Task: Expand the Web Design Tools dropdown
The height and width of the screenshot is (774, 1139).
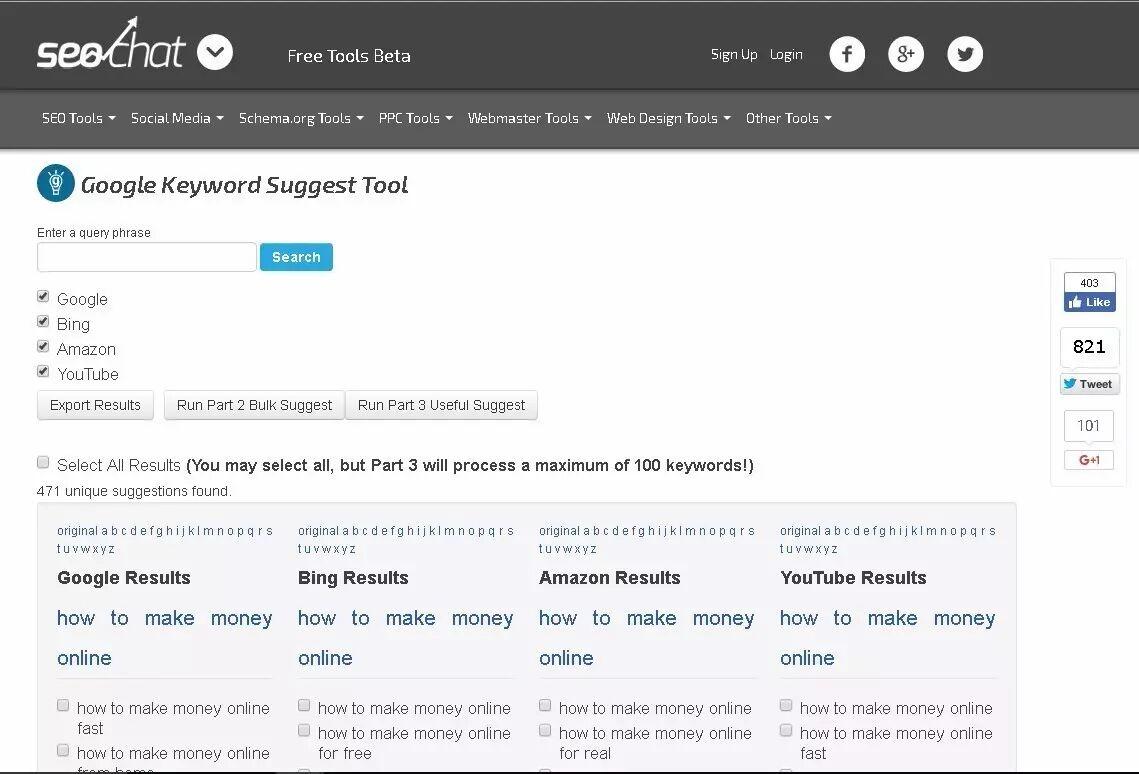Action: pos(668,118)
